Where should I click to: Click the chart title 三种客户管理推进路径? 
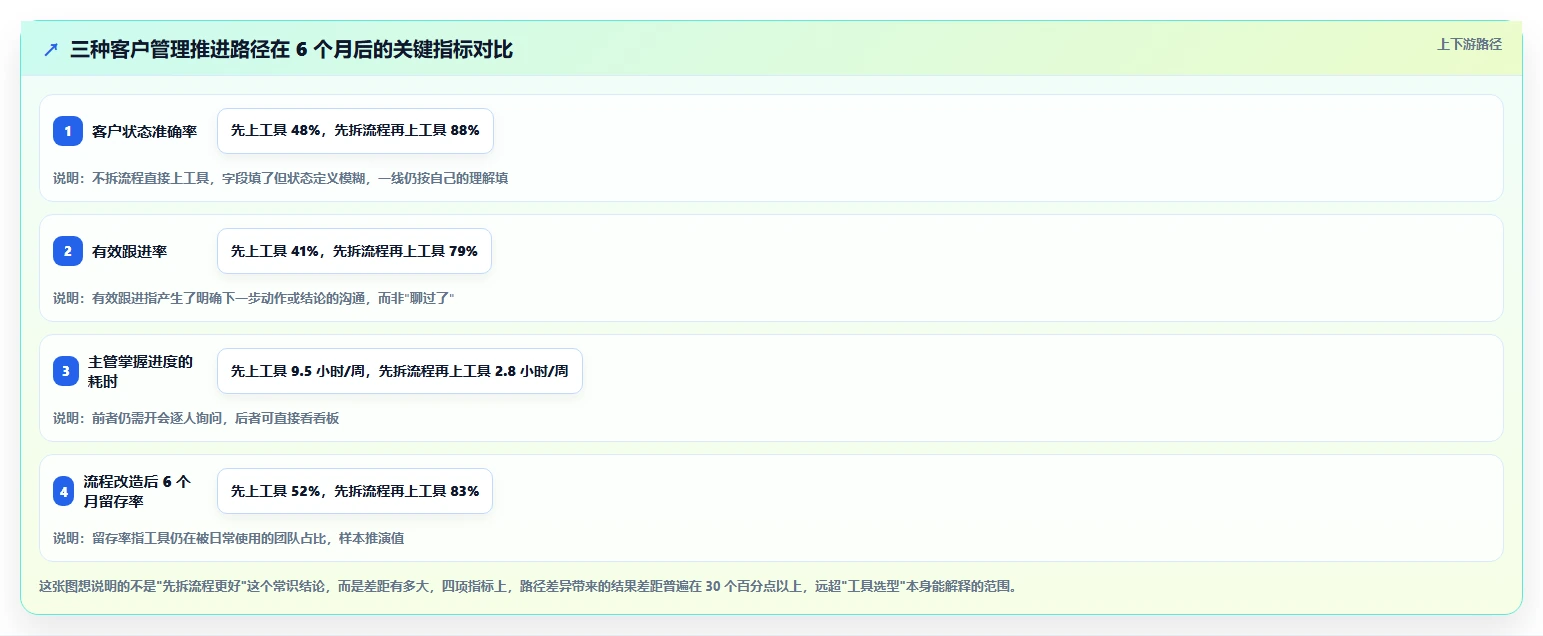291,50
